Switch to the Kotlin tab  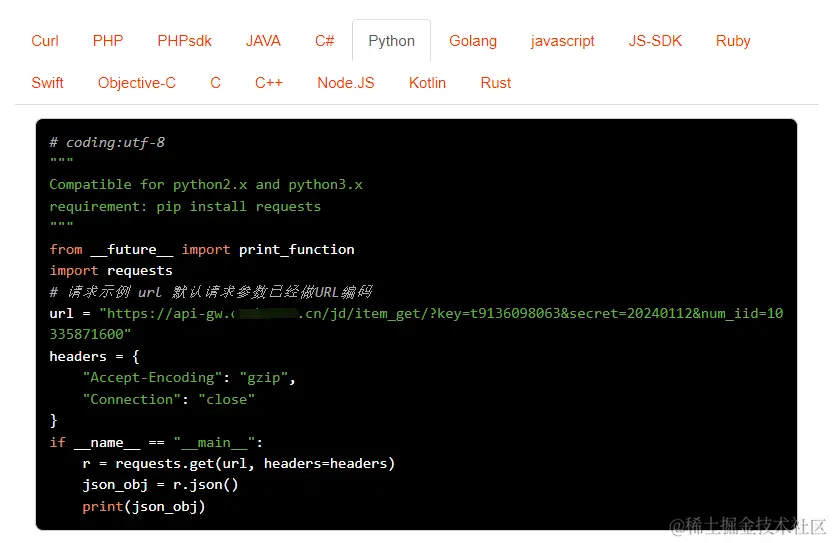pyautogui.click(x=427, y=83)
